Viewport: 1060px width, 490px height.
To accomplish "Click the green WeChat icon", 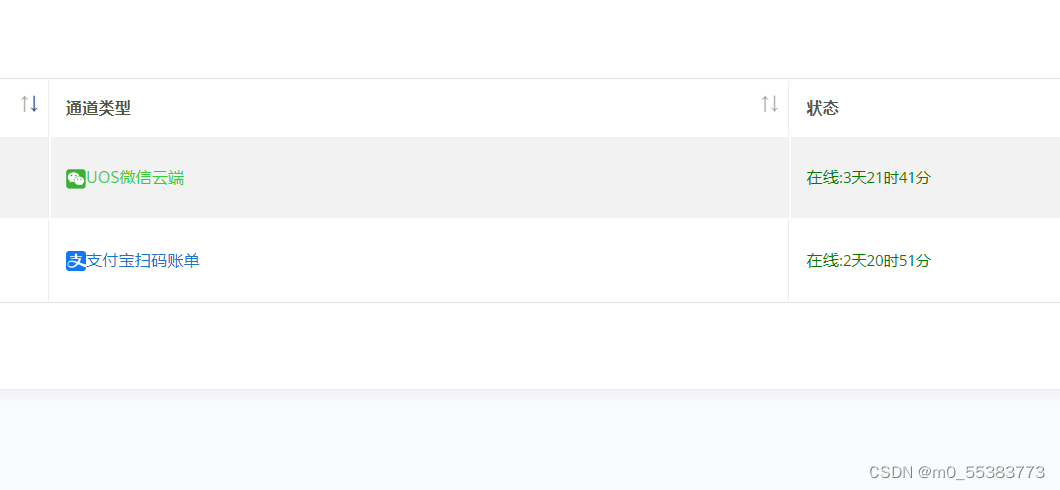I will tap(76, 178).
